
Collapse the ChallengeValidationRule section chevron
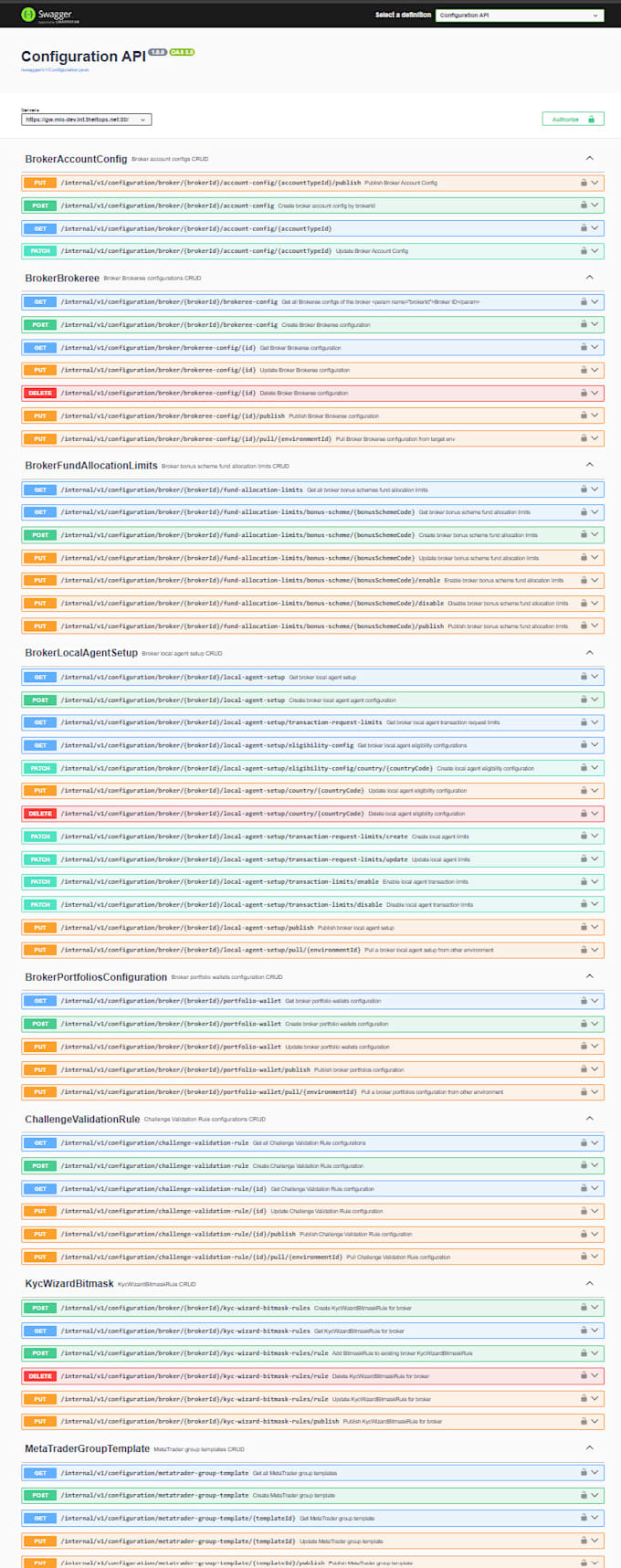(589, 1119)
